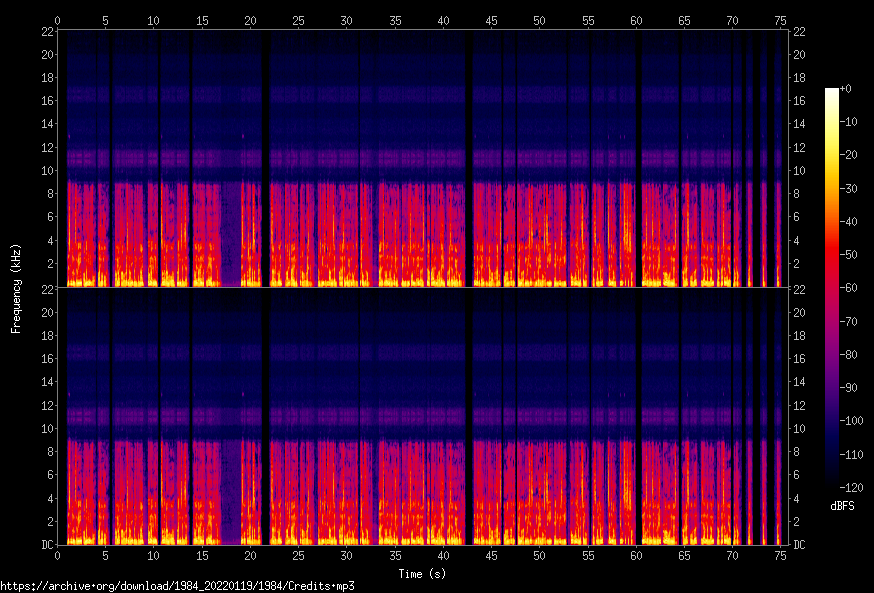Click the 35 tick on the bottom time axis
Viewport: 874px width, 593px height.
coord(395,555)
